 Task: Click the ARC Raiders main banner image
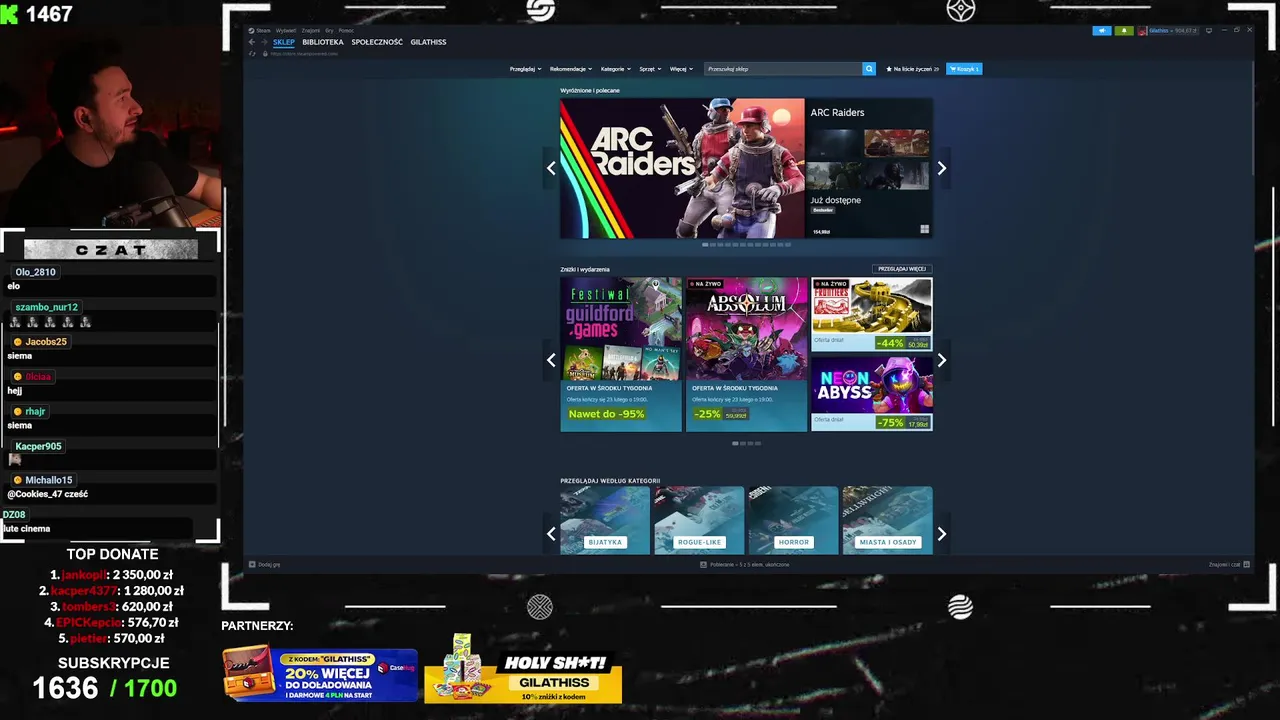click(x=682, y=168)
